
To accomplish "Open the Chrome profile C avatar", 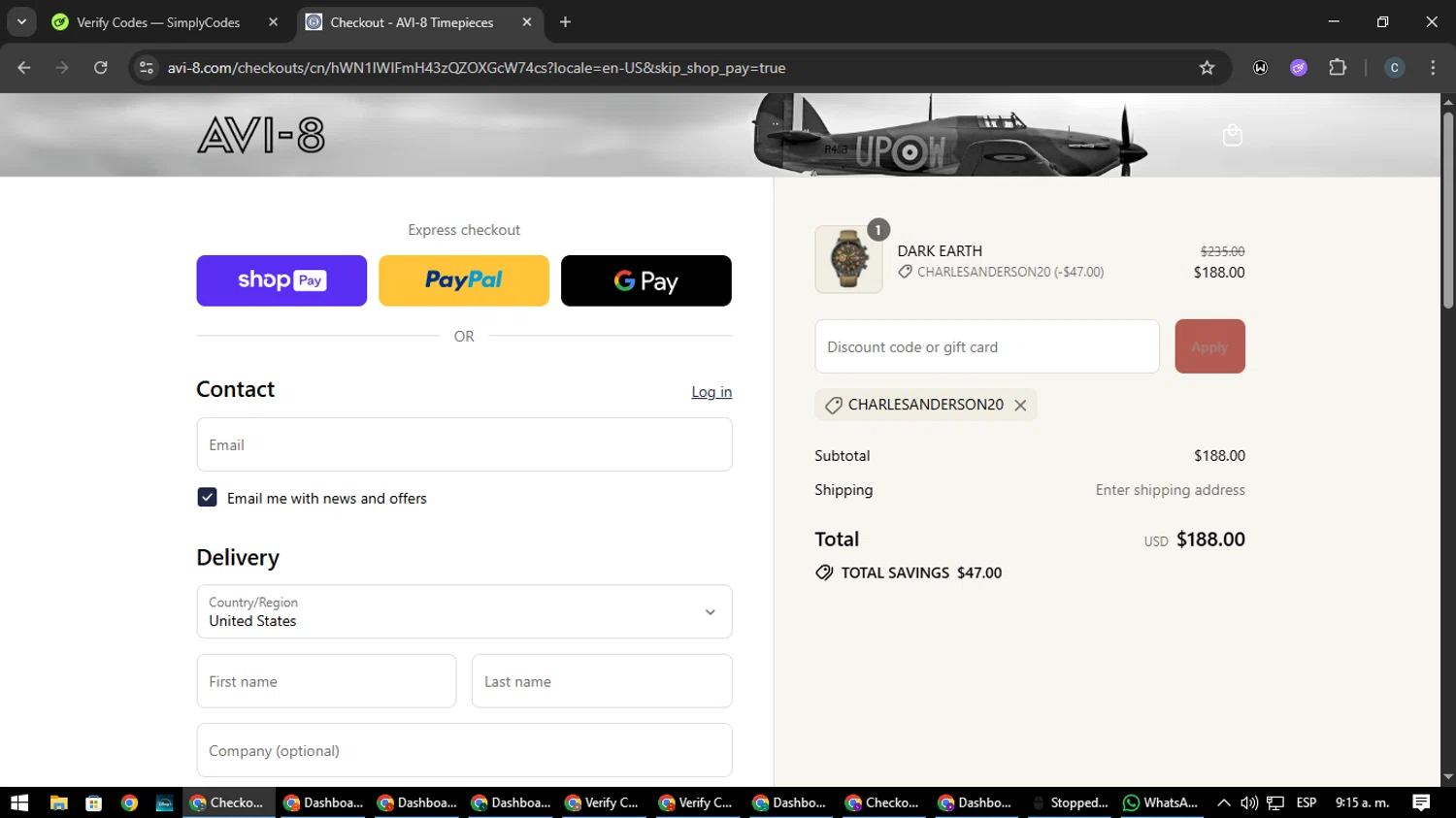I will [1394, 68].
